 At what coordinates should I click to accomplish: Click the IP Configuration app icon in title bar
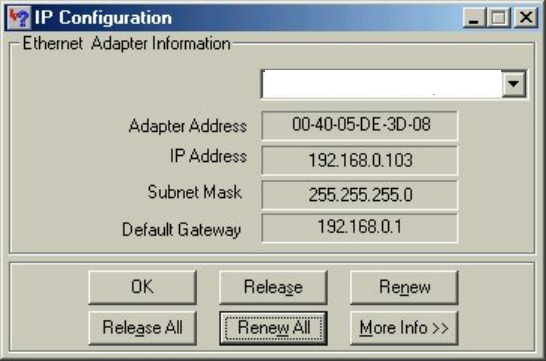tap(19, 17)
